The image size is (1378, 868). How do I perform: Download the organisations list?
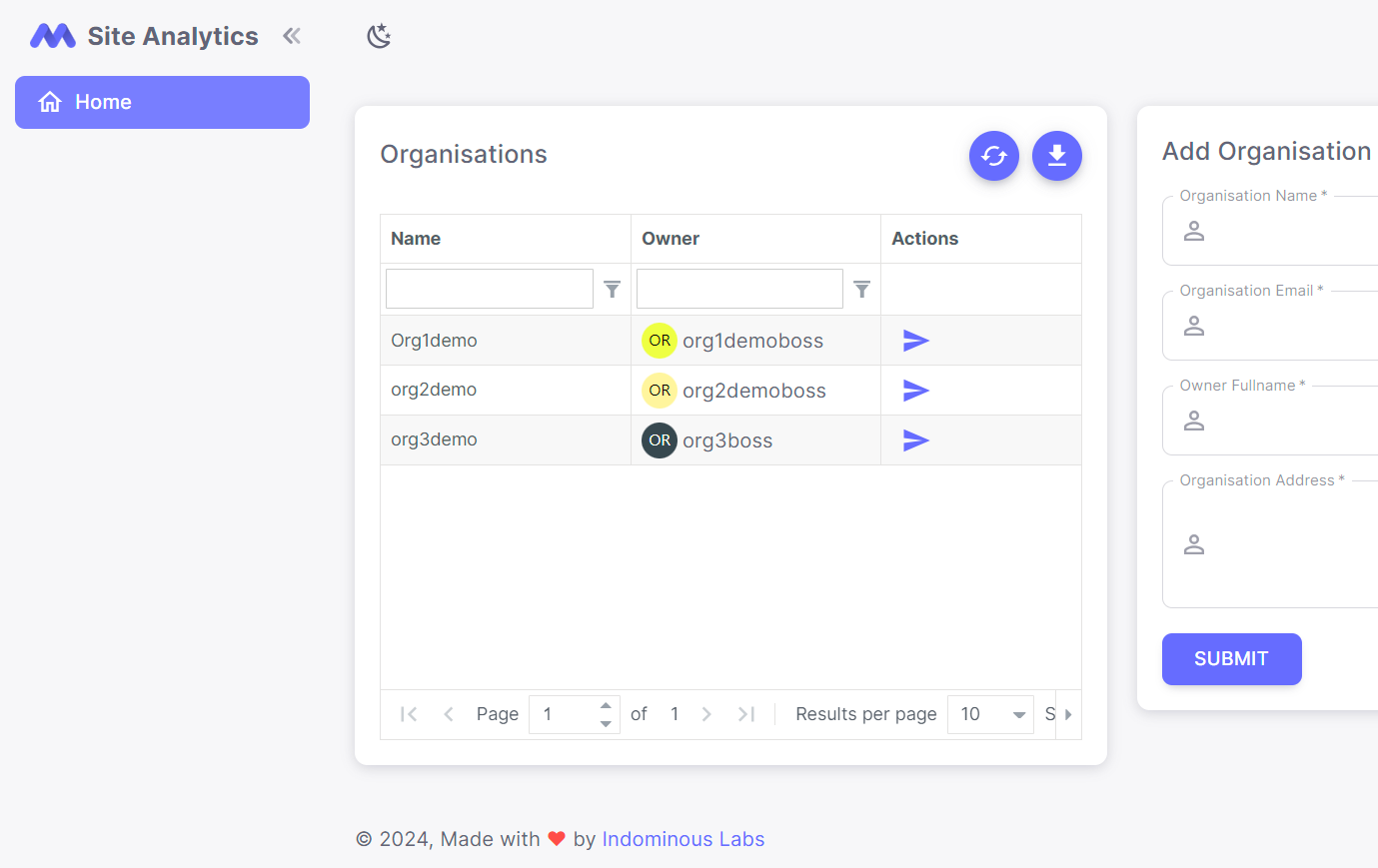[1056, 156]
